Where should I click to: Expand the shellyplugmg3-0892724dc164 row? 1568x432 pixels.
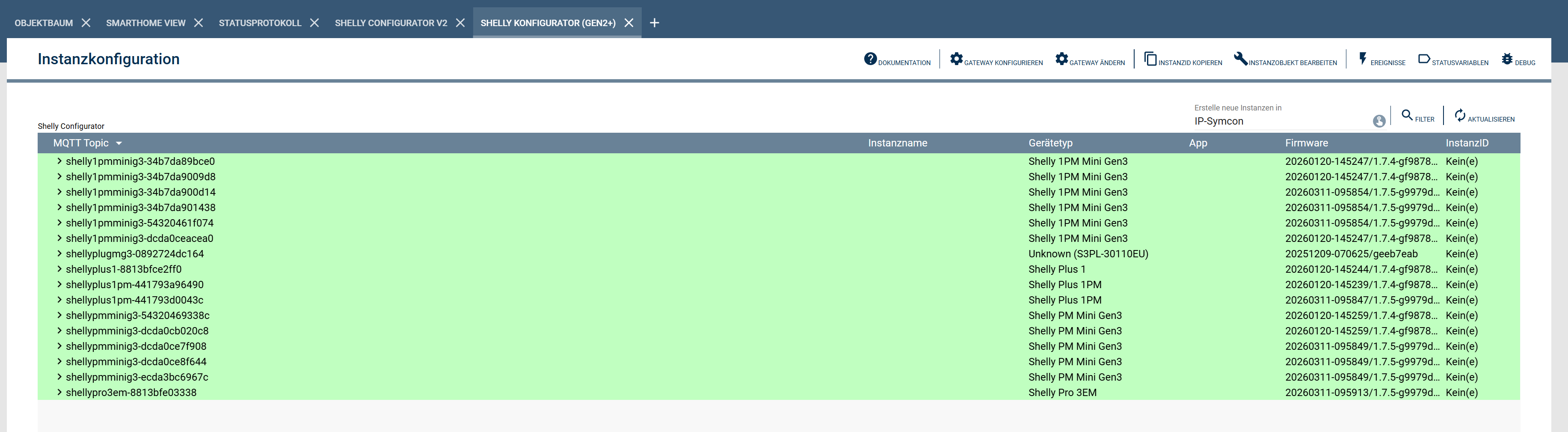[x=59, y=253]
